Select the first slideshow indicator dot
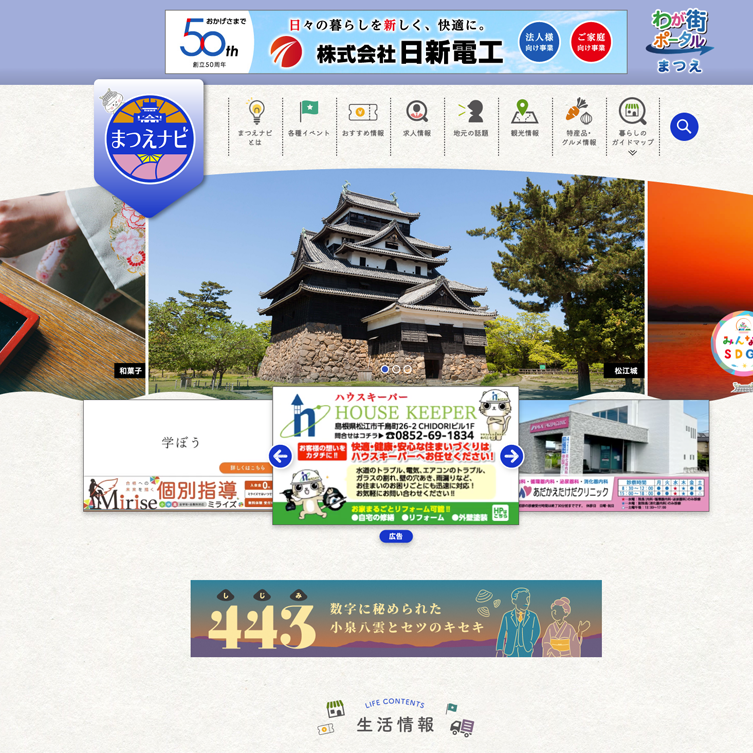Screen dimensions: 753x753 (x=385, y=369)
